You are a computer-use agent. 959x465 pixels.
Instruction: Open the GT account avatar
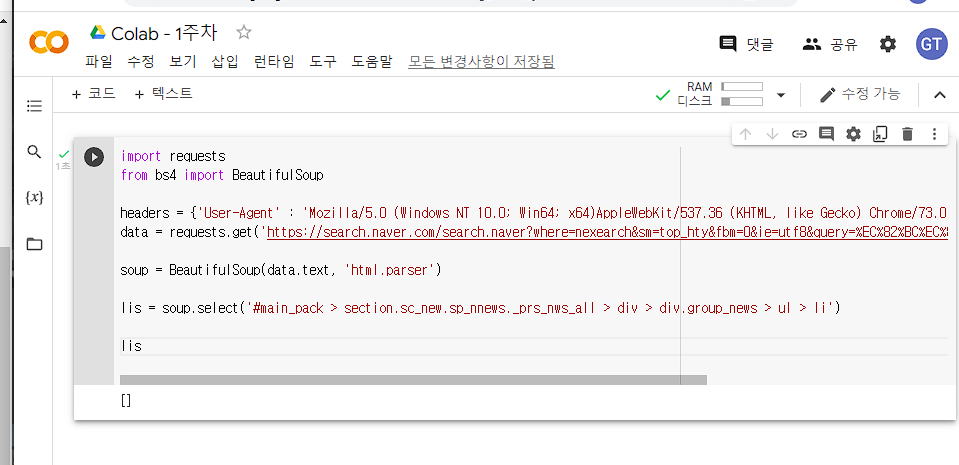[931, 44]
